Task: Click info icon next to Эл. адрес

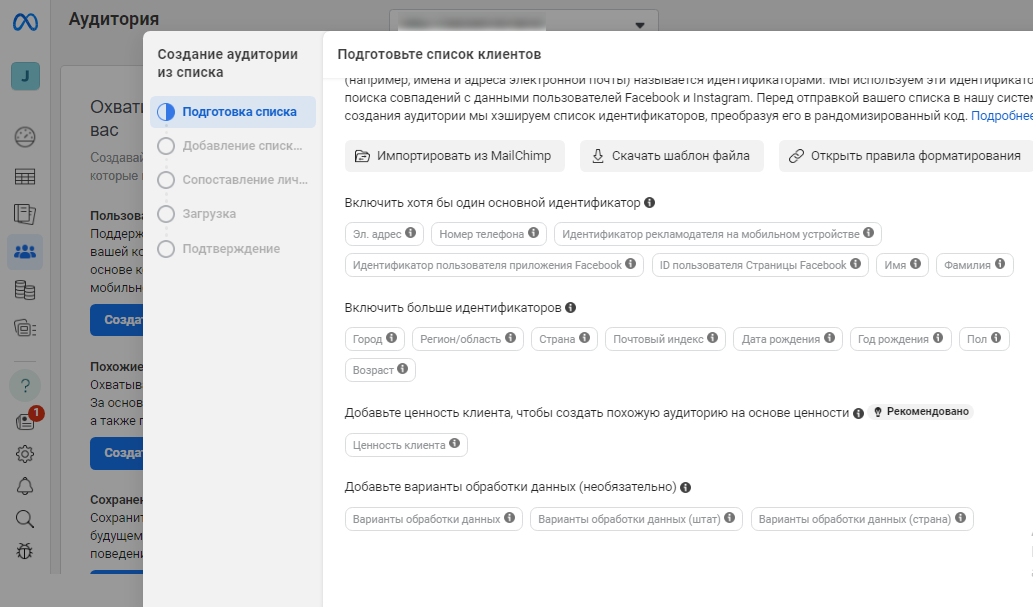Action: pos(410,233)
